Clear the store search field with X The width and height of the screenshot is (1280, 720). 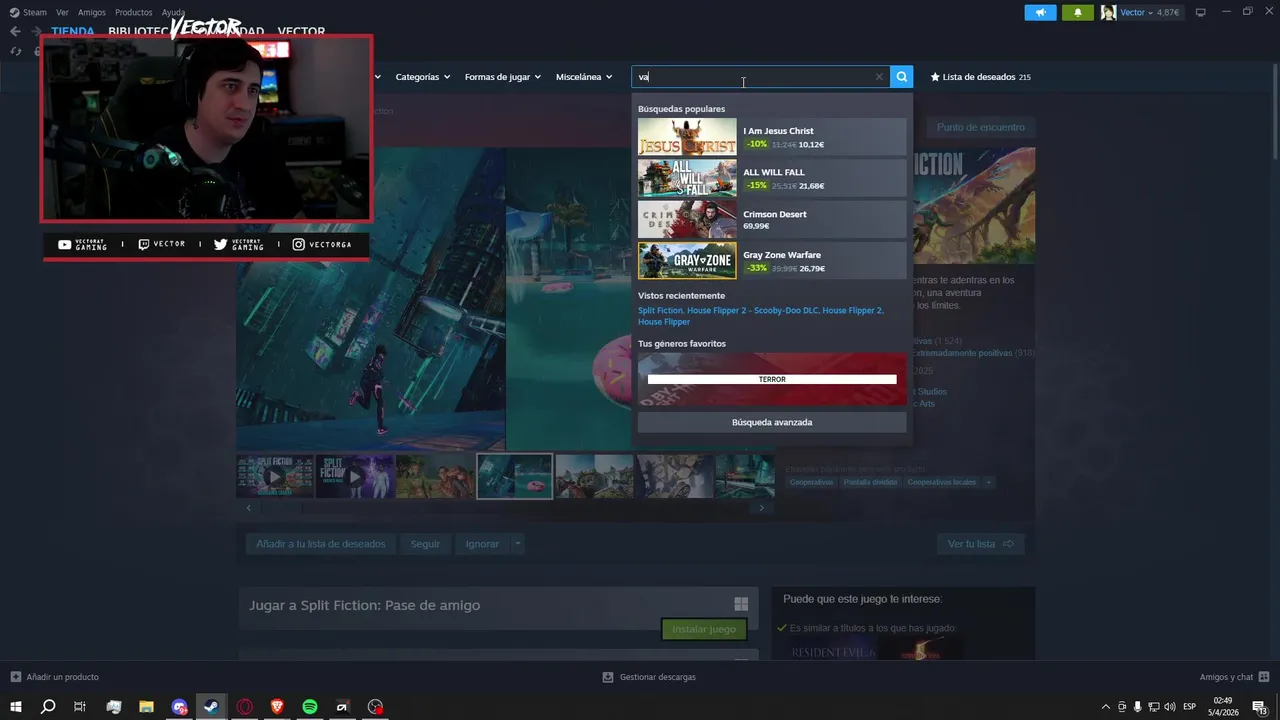(x=879, y=77)
